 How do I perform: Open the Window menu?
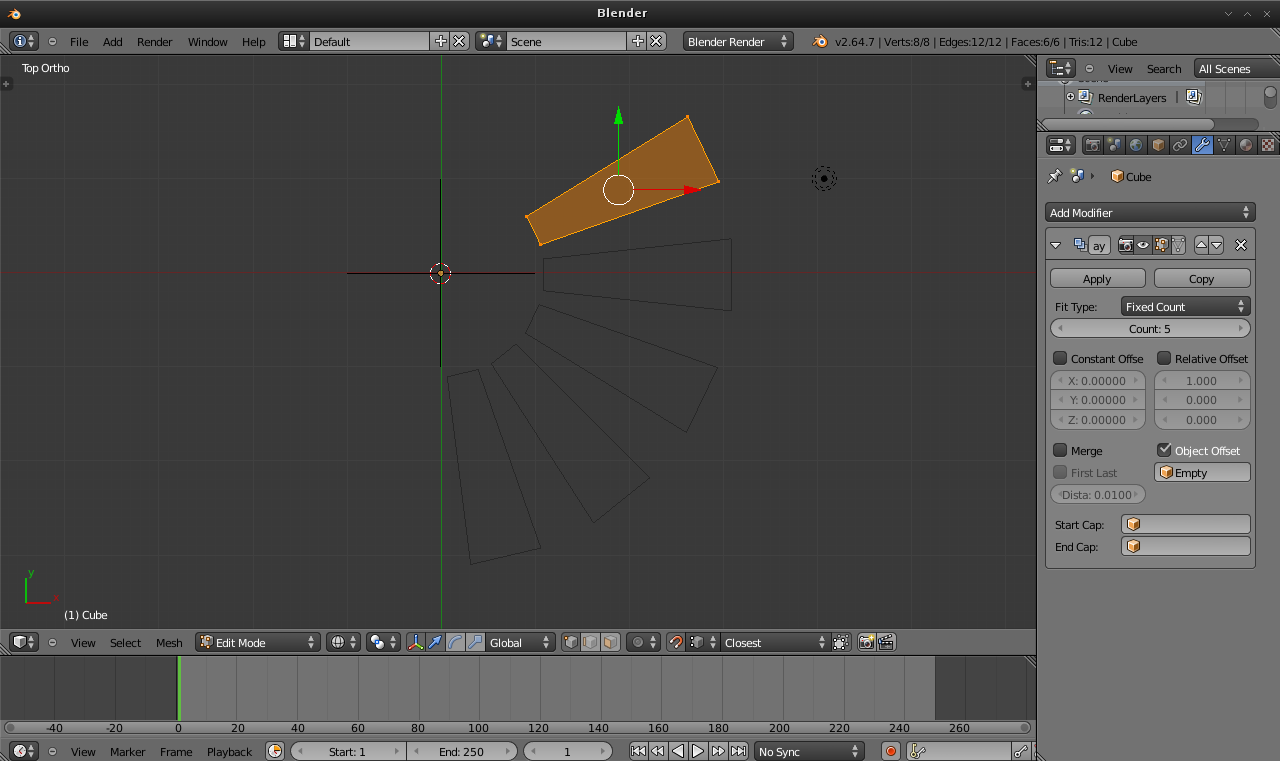[208, 41]
